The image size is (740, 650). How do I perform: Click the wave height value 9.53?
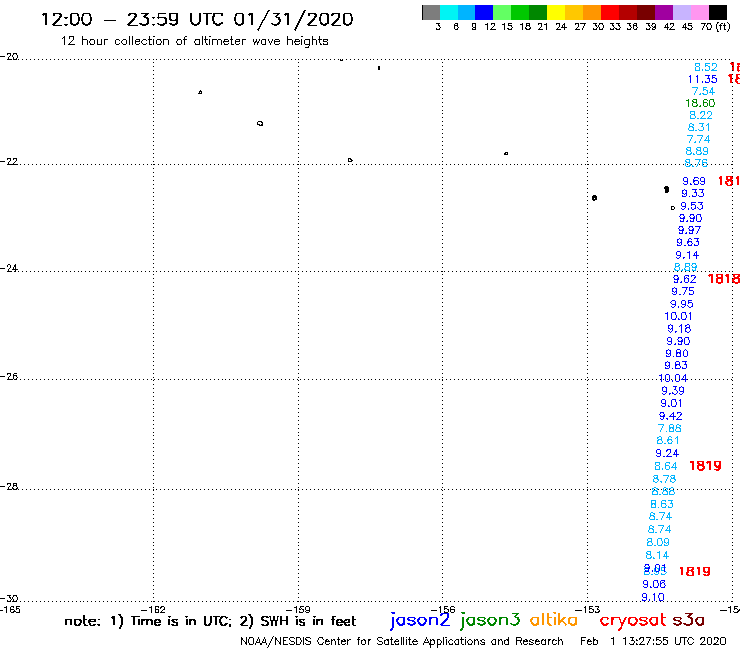point(692,206)
